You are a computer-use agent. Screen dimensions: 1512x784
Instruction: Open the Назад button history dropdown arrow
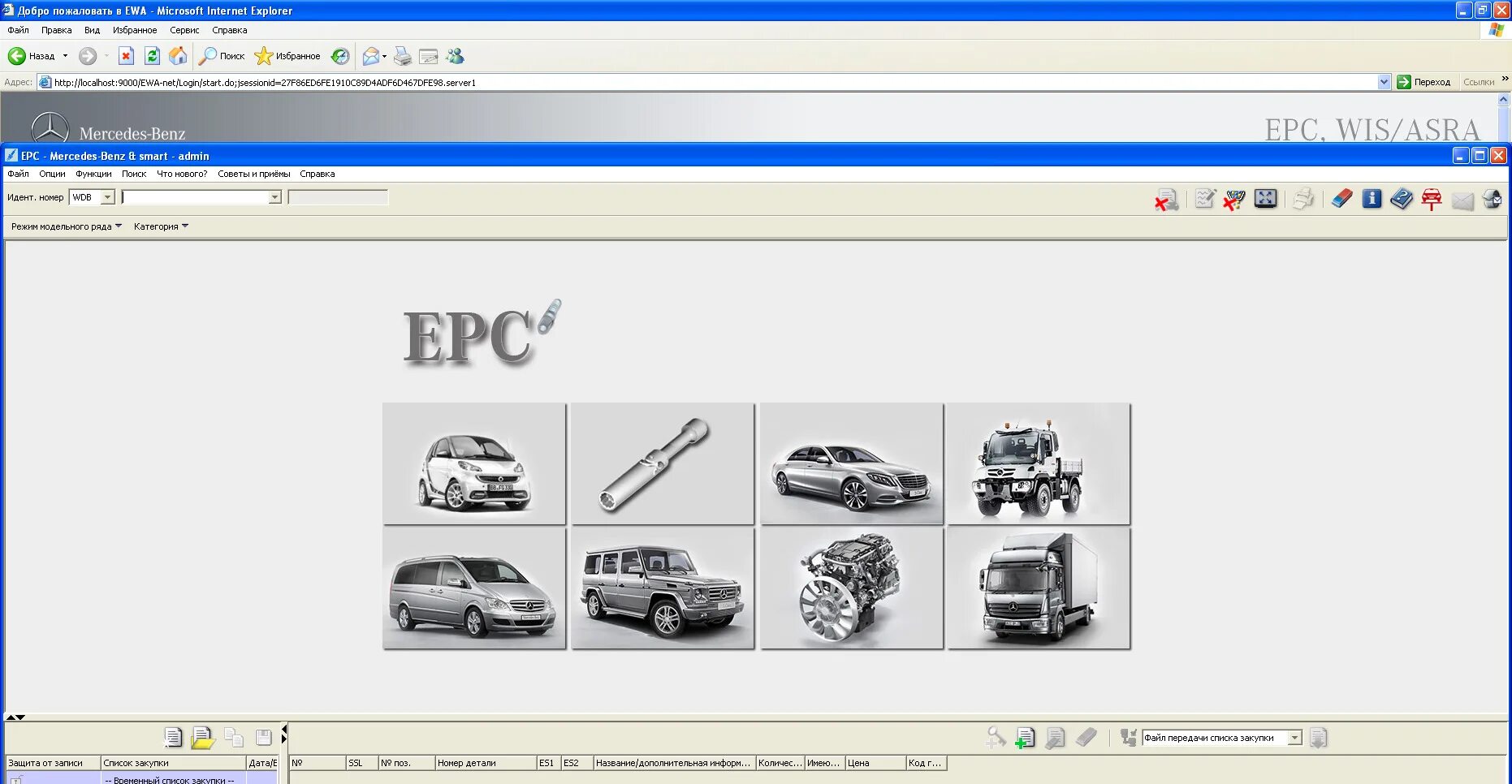pos(65,56)
